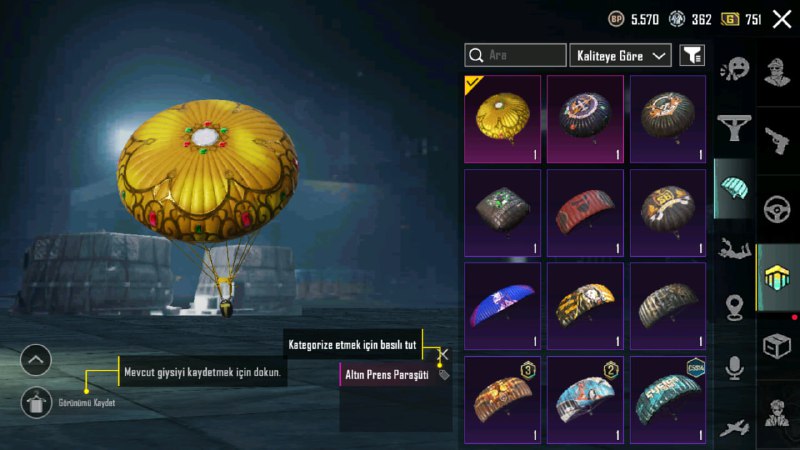Expand the up-chevron circle button
This screenshot has height=450, width=800.
(36, 360)
